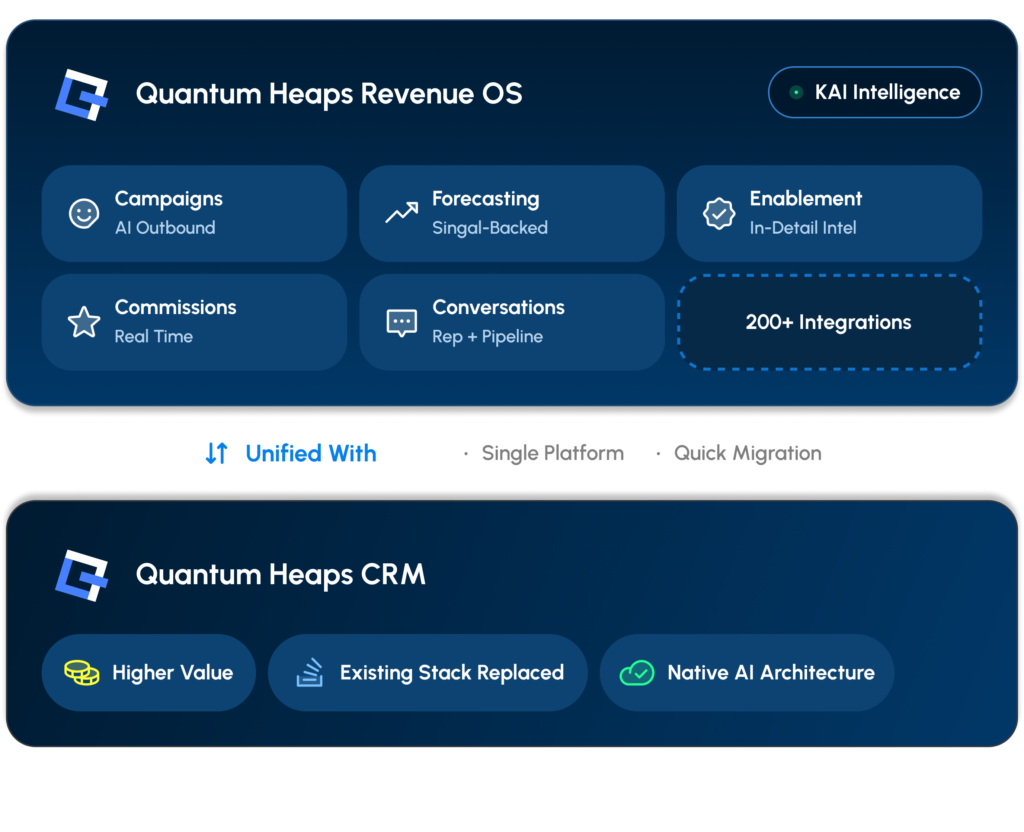Image resolution: width=1024 pixels, height=832 pixels.
Task: Click the Existing Stack Replaced layers icon
Action: pos(310,673)
